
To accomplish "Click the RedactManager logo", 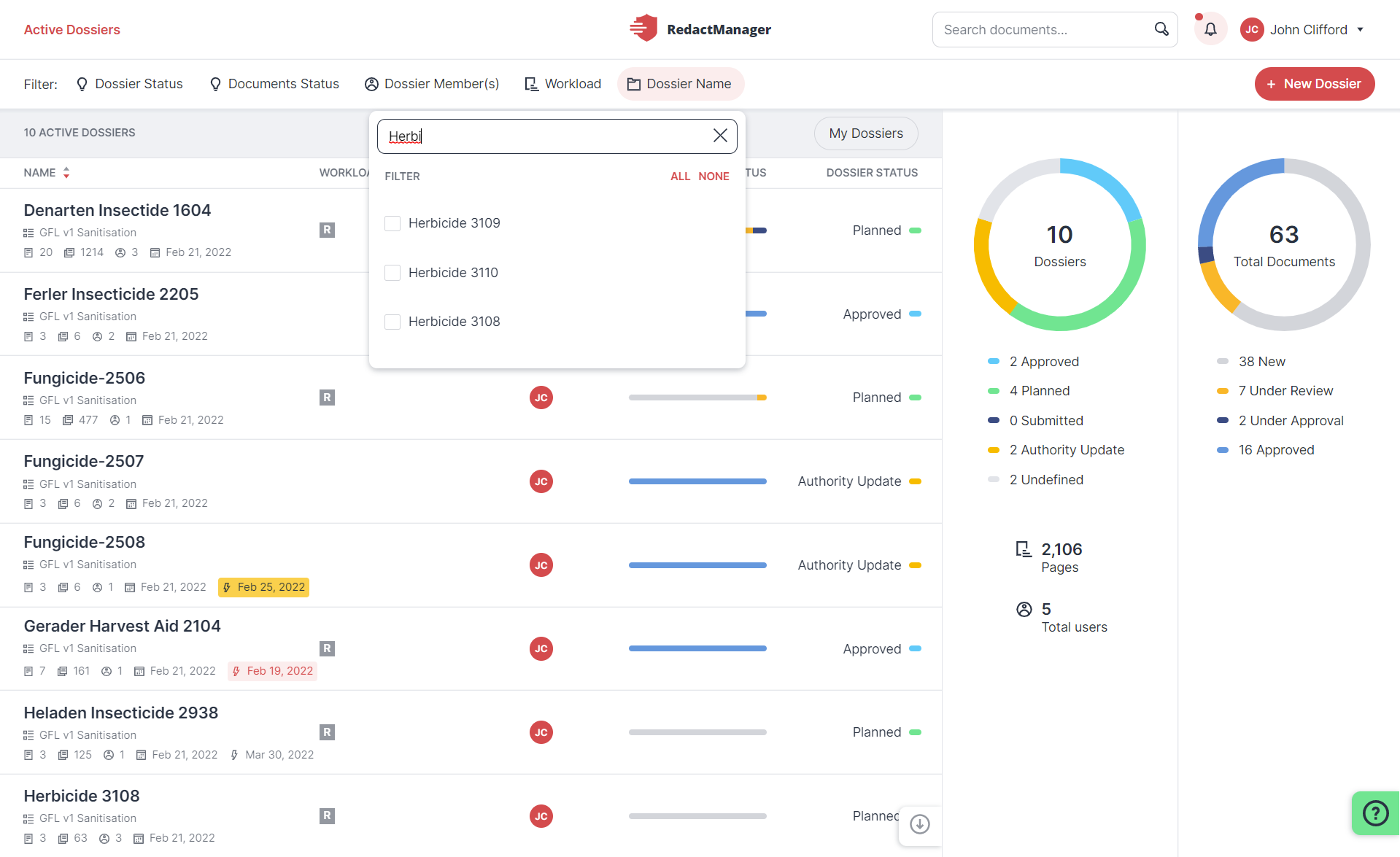I will [700, 29].
